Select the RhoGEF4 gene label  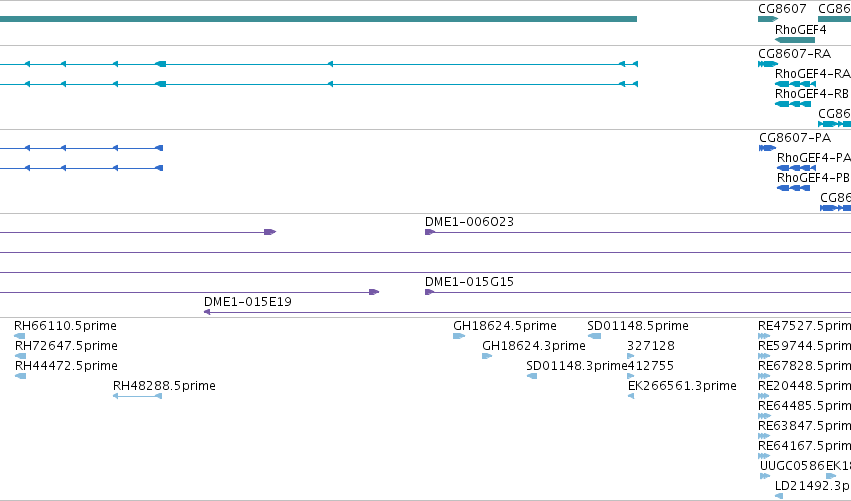click(801, 30)
